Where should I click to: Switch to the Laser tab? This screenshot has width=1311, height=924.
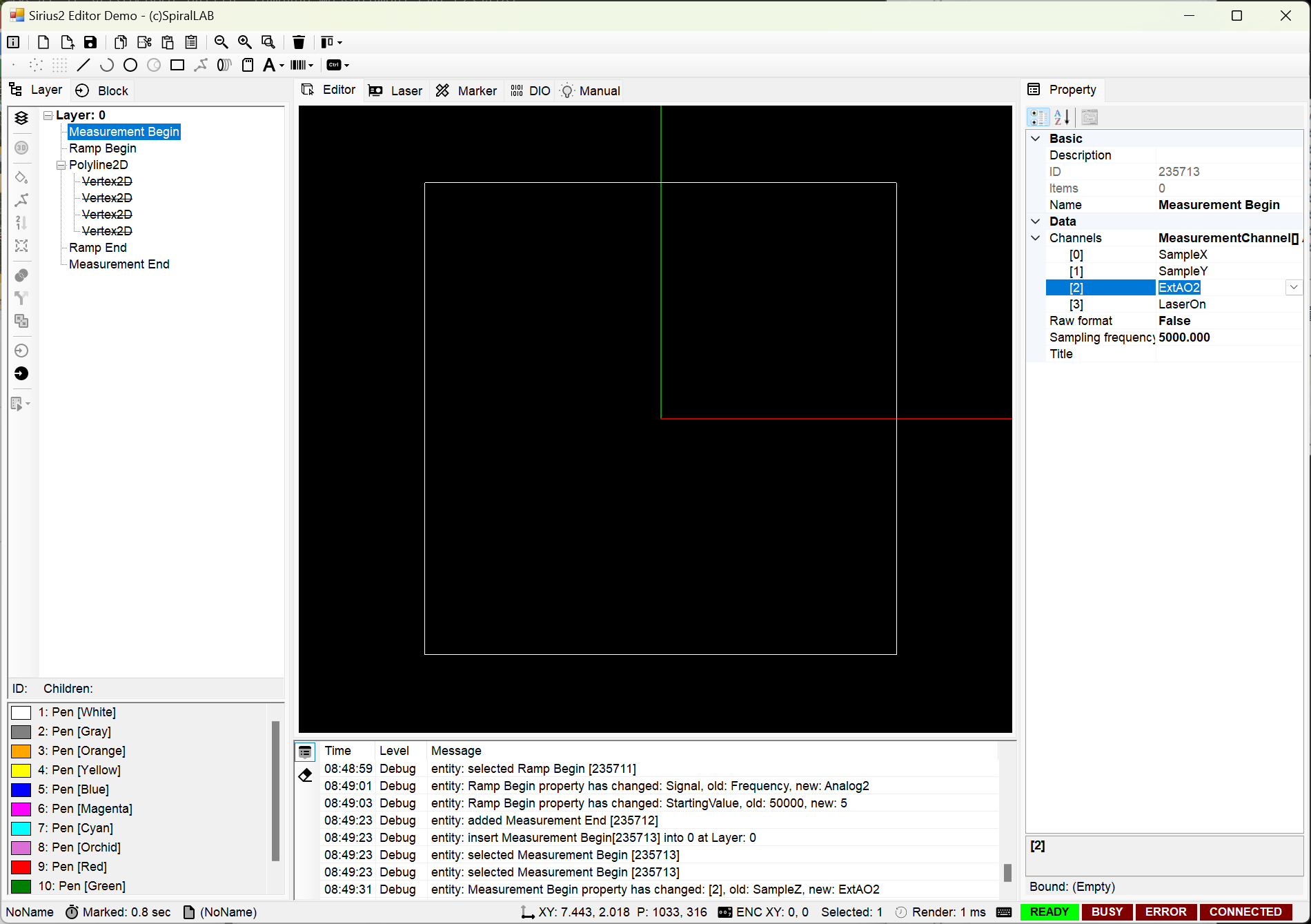pos(395,91)
